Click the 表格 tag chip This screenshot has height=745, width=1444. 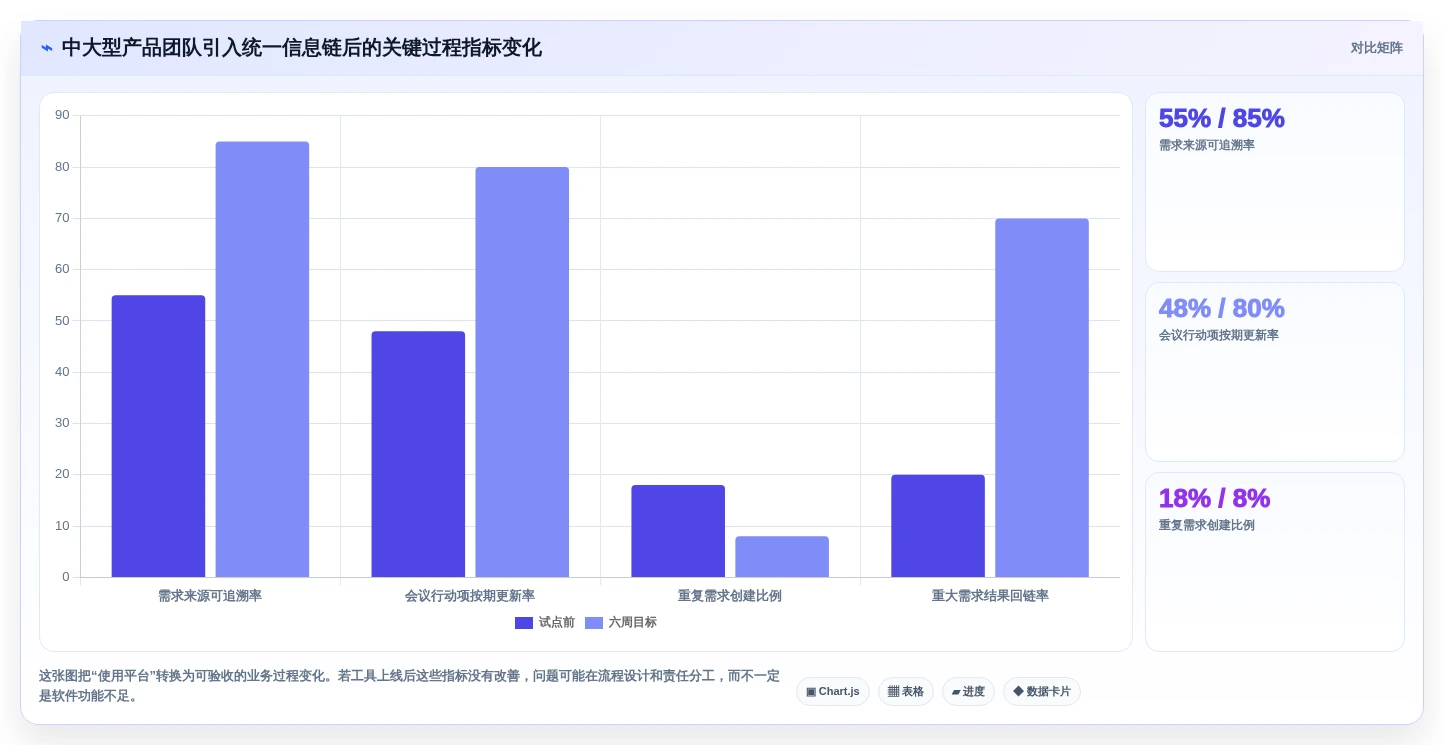(x=906, y=692)
